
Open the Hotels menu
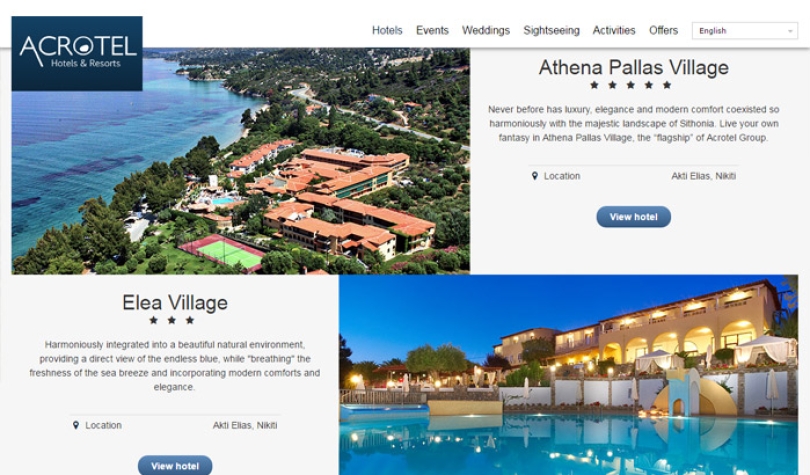click(387, 30)
